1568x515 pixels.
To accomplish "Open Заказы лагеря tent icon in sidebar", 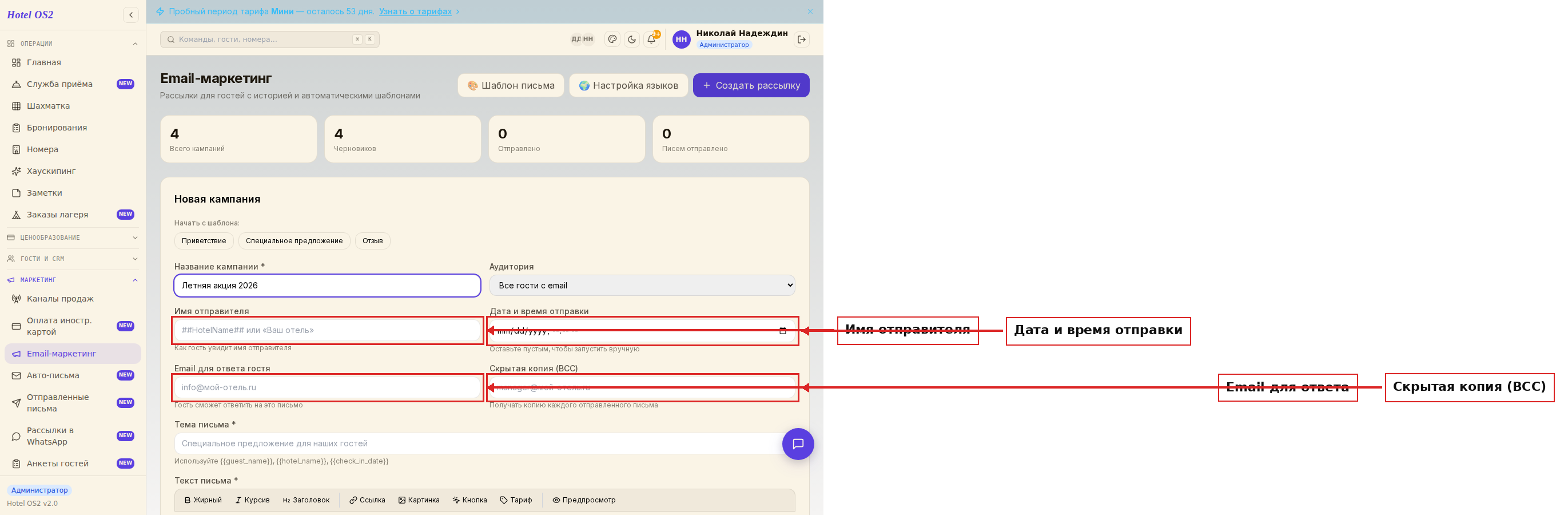I will click(17, 215).
